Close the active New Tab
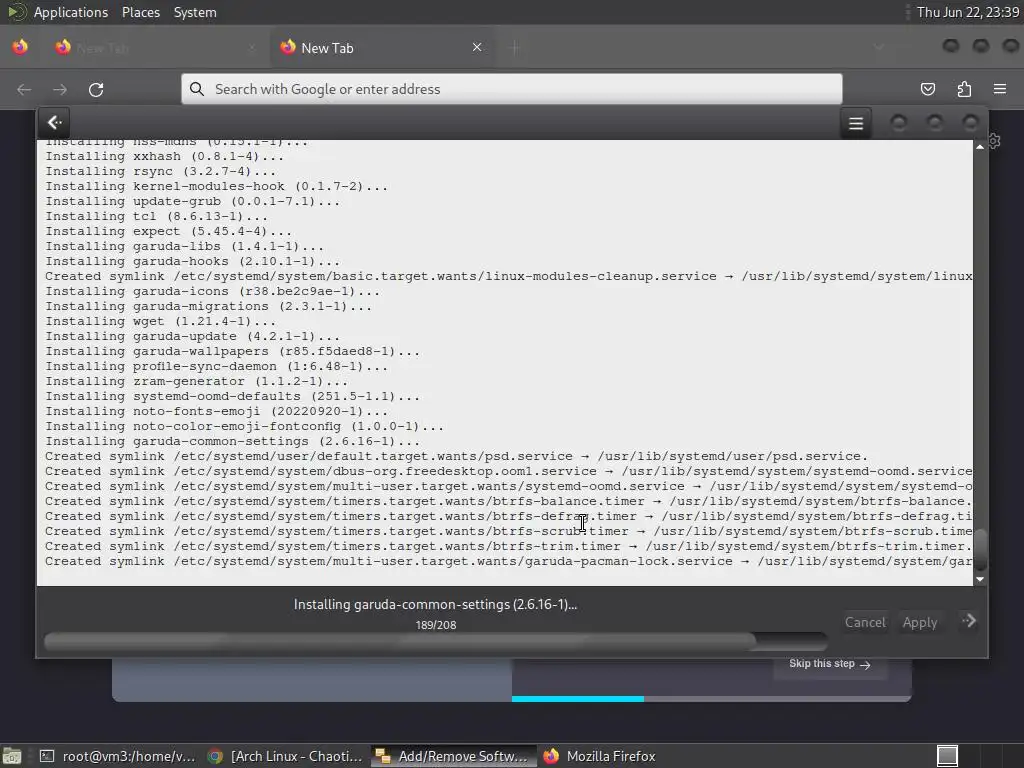1024x768 pixels. click(x=477, y=47)
